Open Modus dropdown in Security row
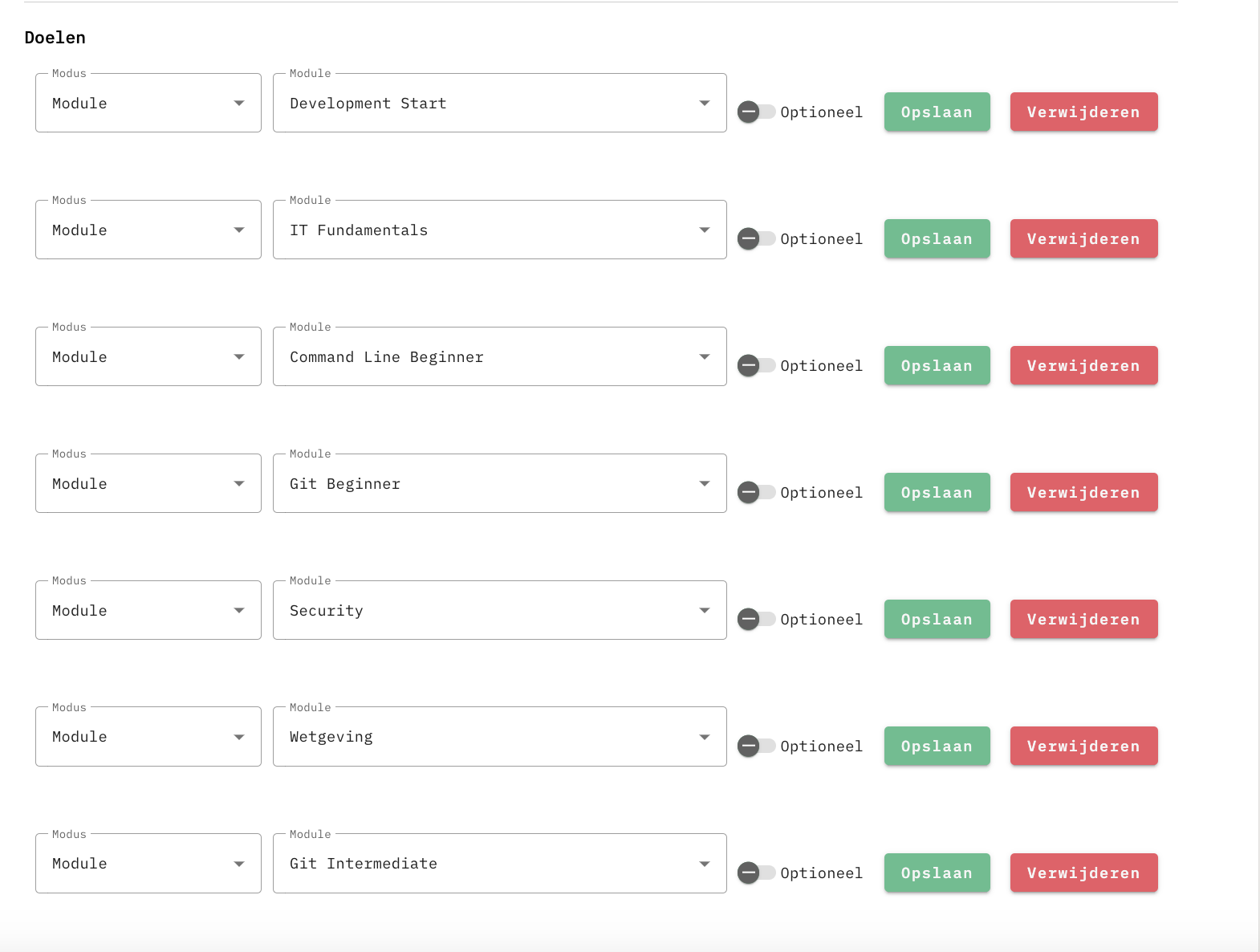The height and width of the screenshot is (952, 1260). [148, 610]
